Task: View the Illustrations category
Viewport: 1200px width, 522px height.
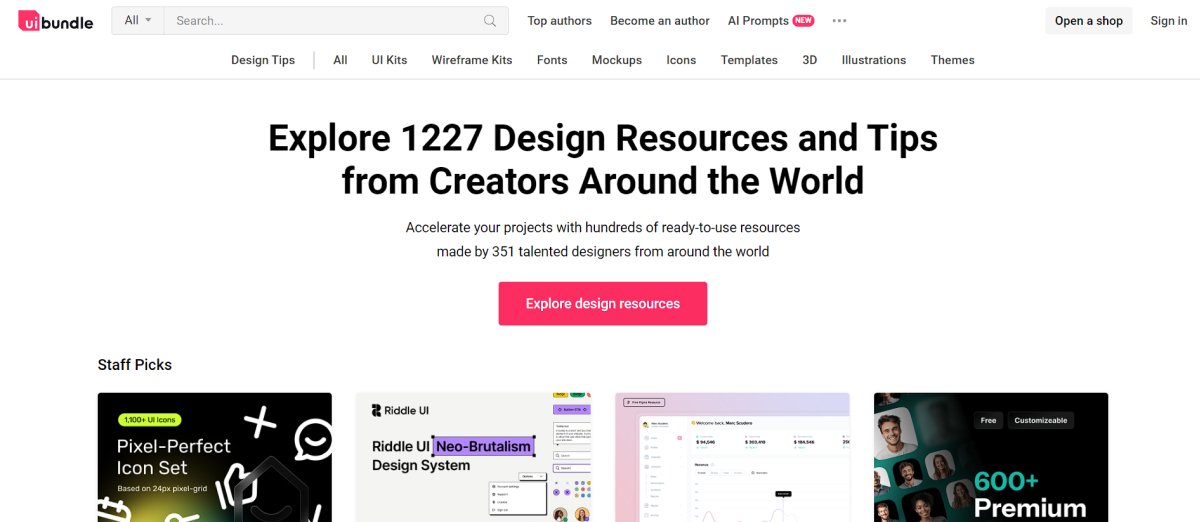Action: [873, 60]
